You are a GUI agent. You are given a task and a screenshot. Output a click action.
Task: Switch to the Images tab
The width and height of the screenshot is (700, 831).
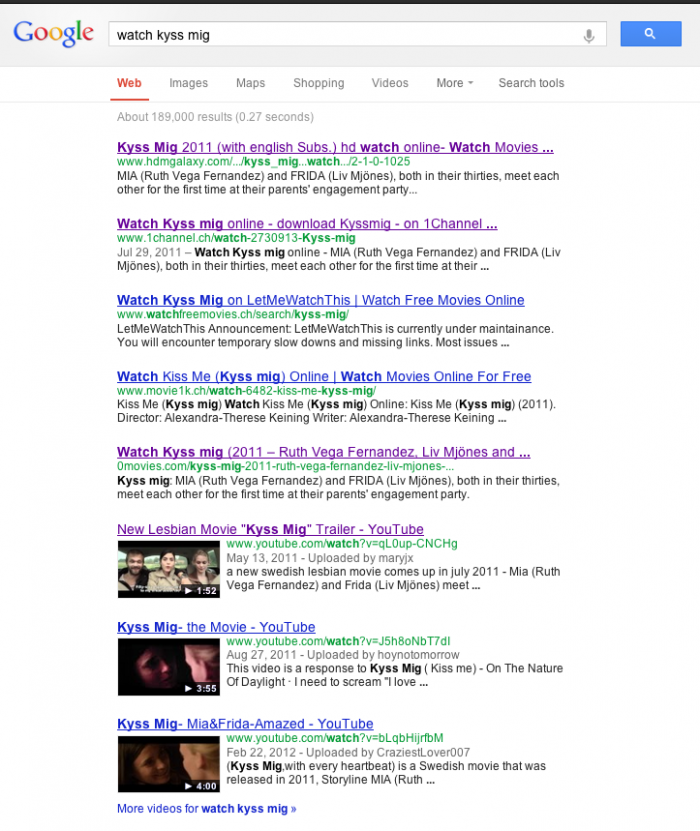pyautogui.click(x=189, y=83)
